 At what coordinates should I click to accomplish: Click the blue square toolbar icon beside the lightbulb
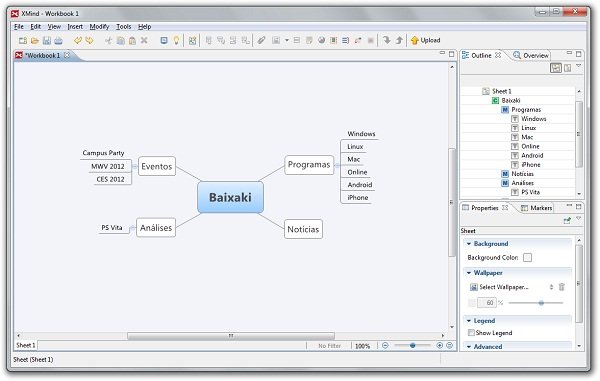tap(164, 40)
